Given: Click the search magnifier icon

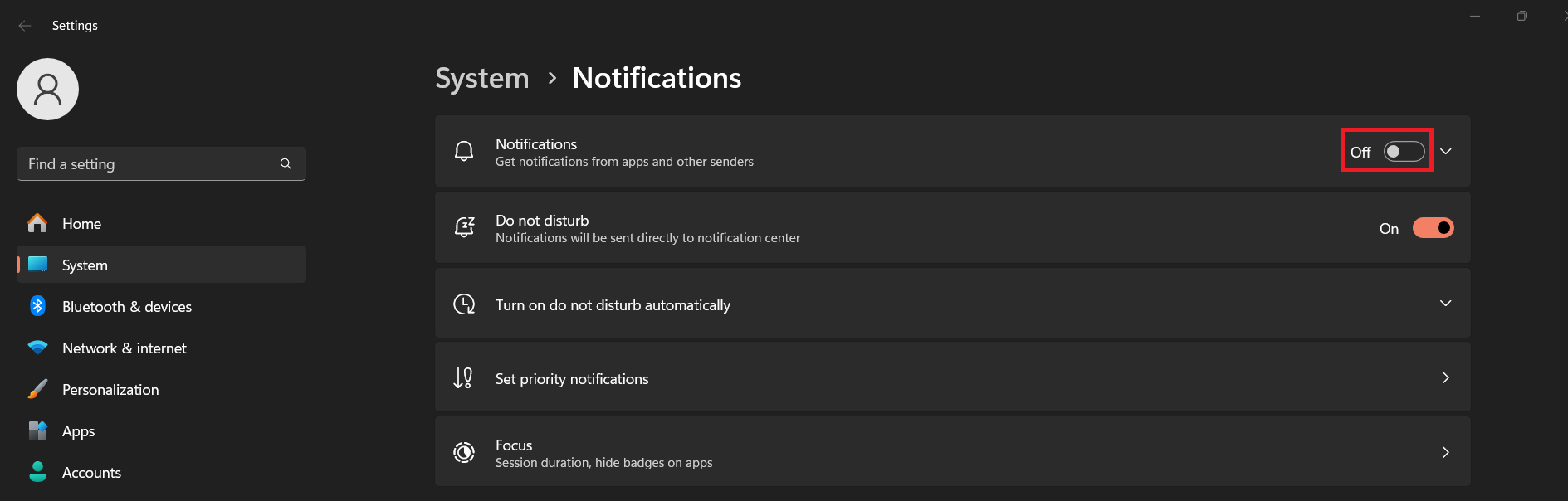Looking at the screenshot, I should pos(286,164).
